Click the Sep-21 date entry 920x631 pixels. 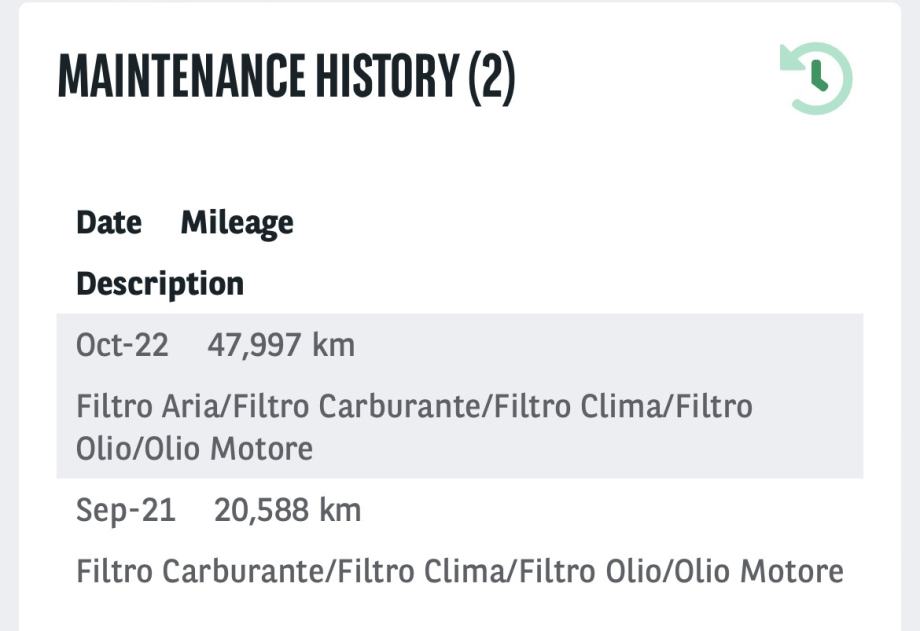coord(126,510)
